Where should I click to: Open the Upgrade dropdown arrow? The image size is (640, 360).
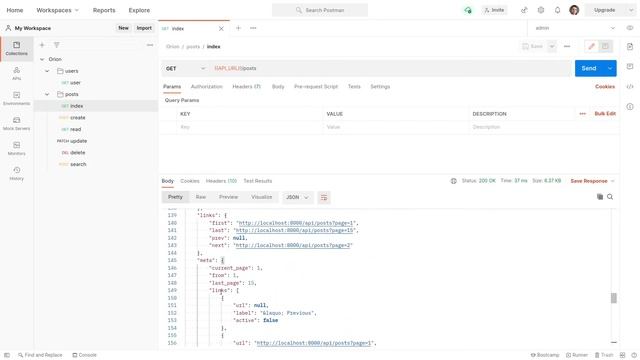coord(631,10)
